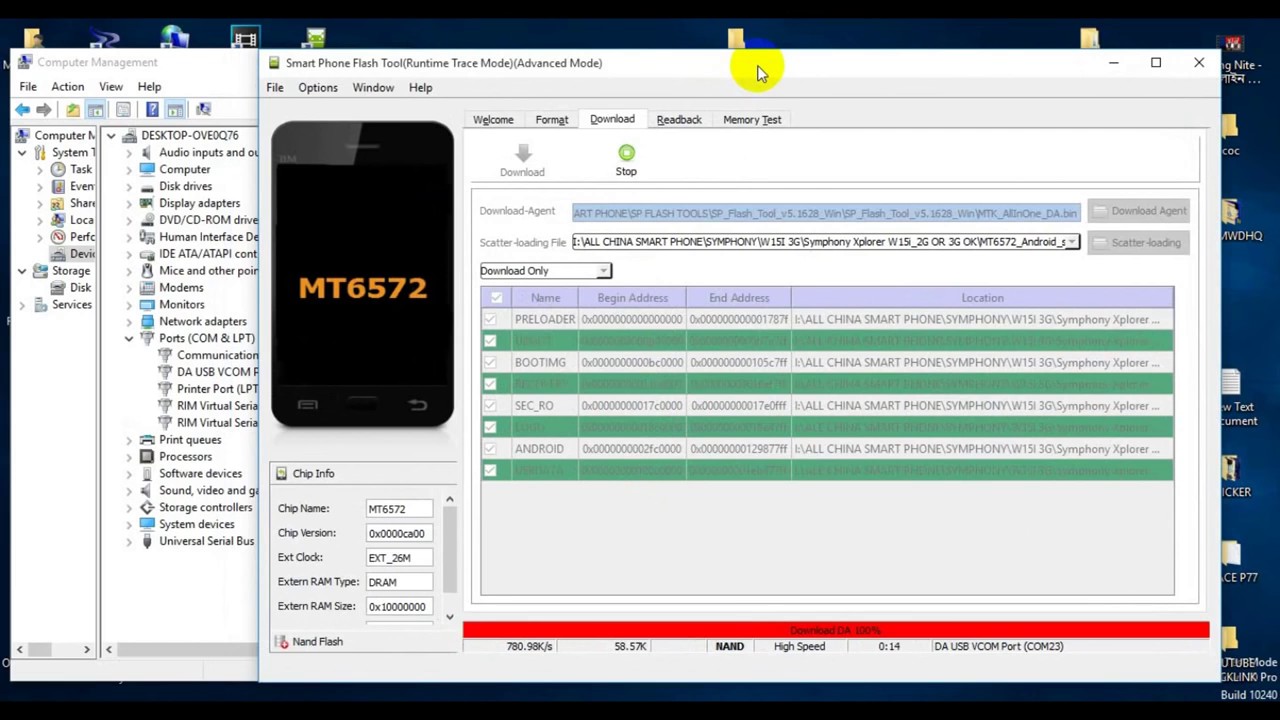Toggle the green row checkbox below BOOTIMG

pos(490,384)
